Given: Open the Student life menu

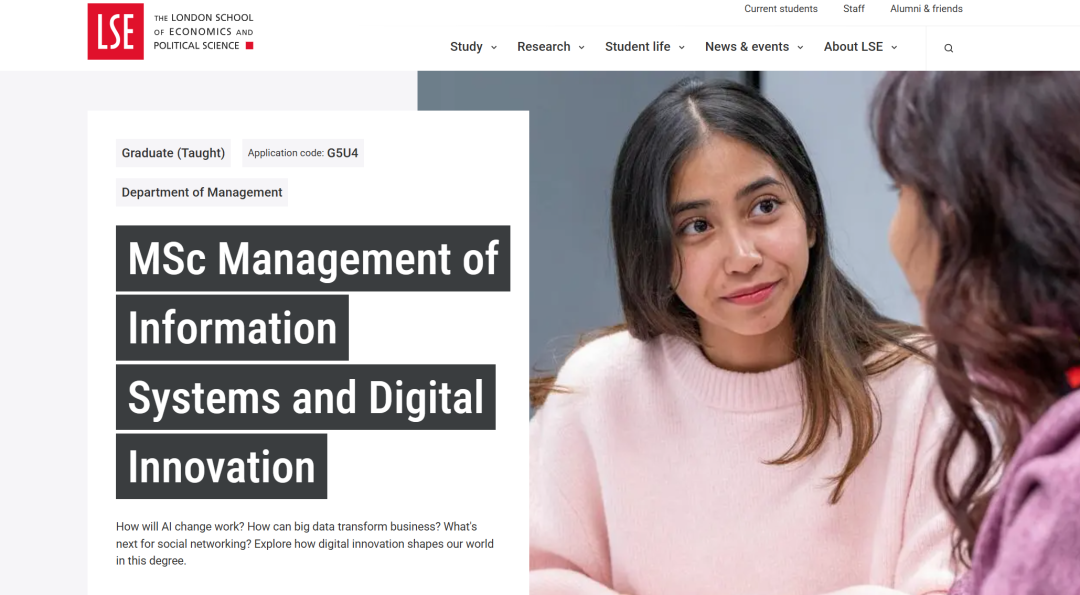Looking at the screenshot, I should (637, 47).
